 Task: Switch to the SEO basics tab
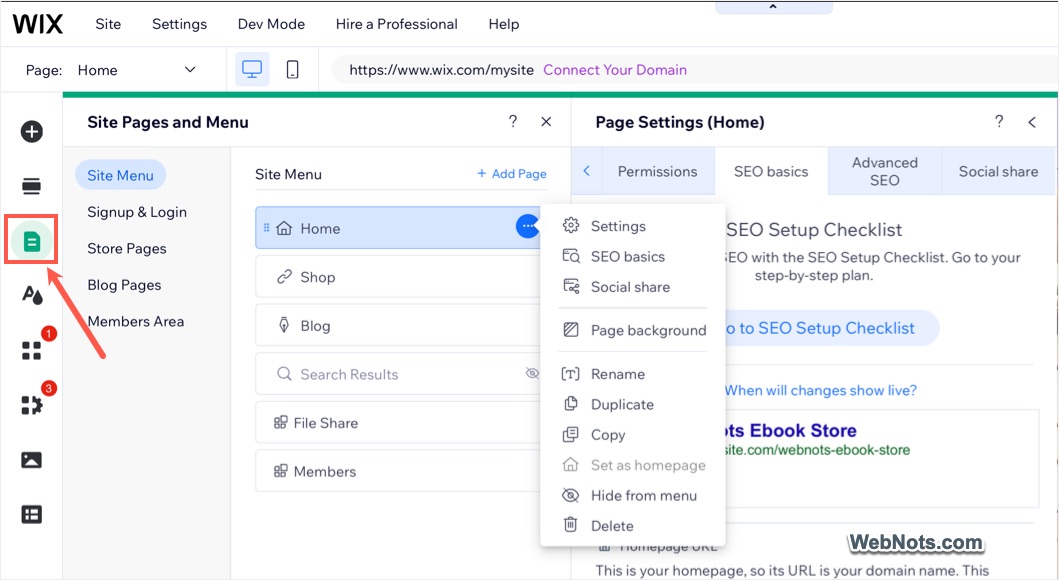771,172
